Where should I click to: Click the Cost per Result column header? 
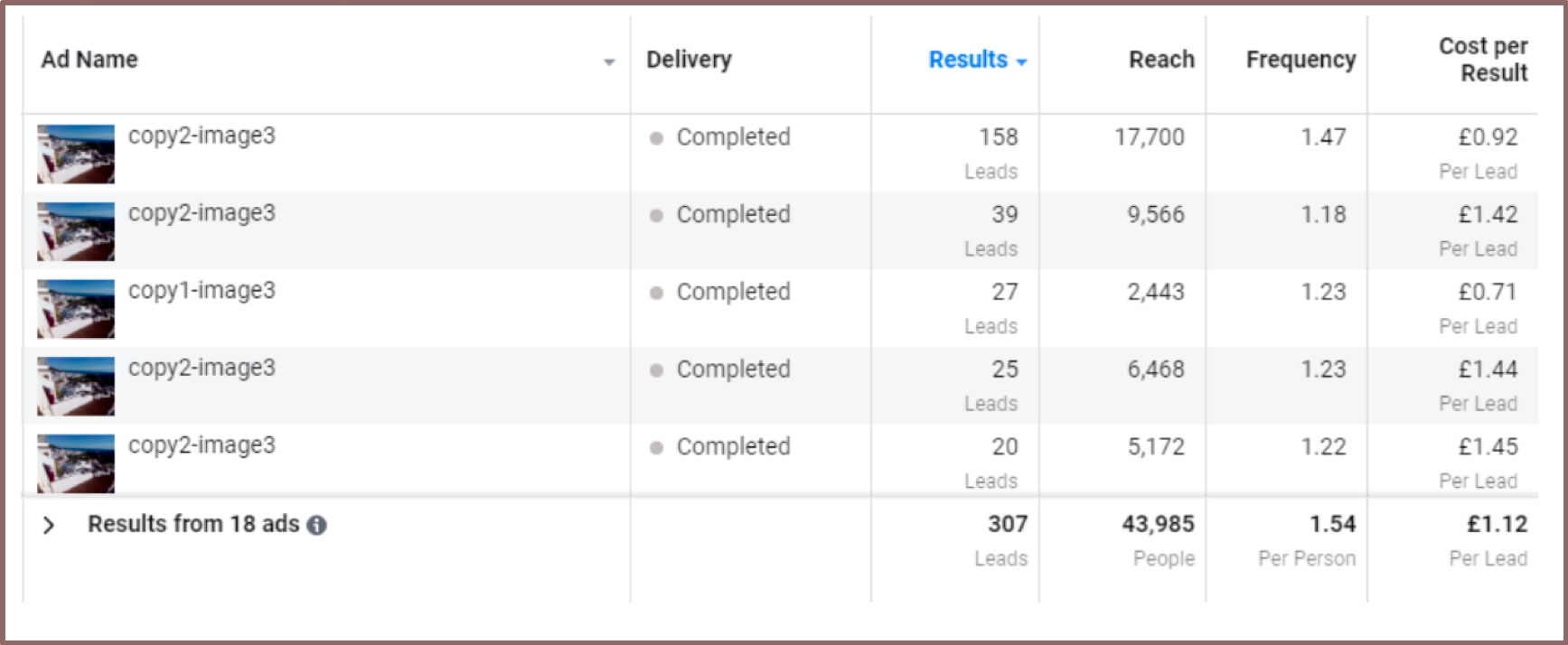pos(1482,60)
